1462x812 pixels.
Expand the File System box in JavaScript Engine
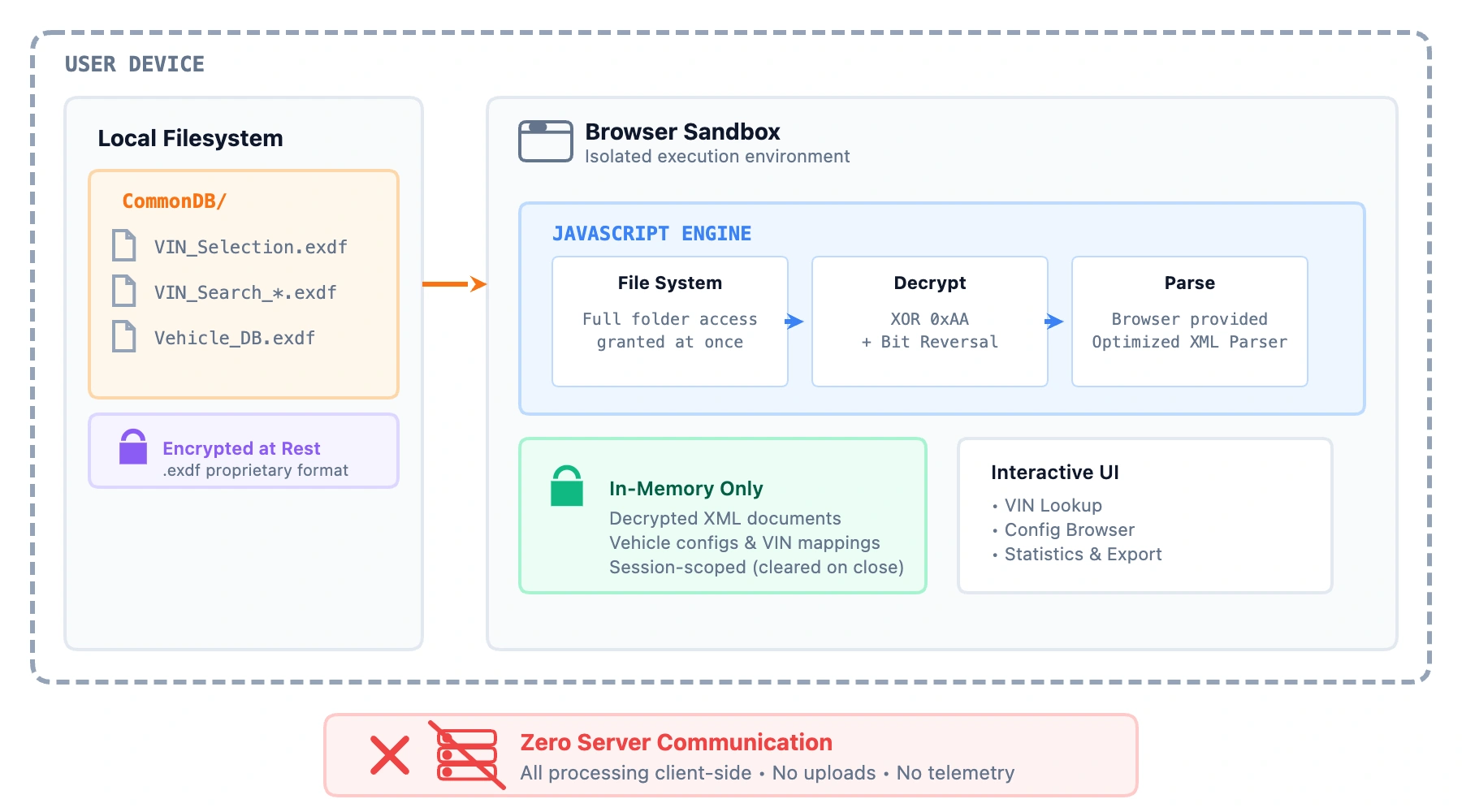(668, 321)
